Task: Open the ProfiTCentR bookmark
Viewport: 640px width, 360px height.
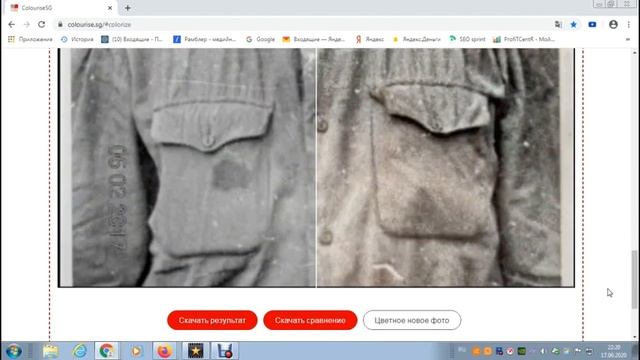Action: click(524, 39)
